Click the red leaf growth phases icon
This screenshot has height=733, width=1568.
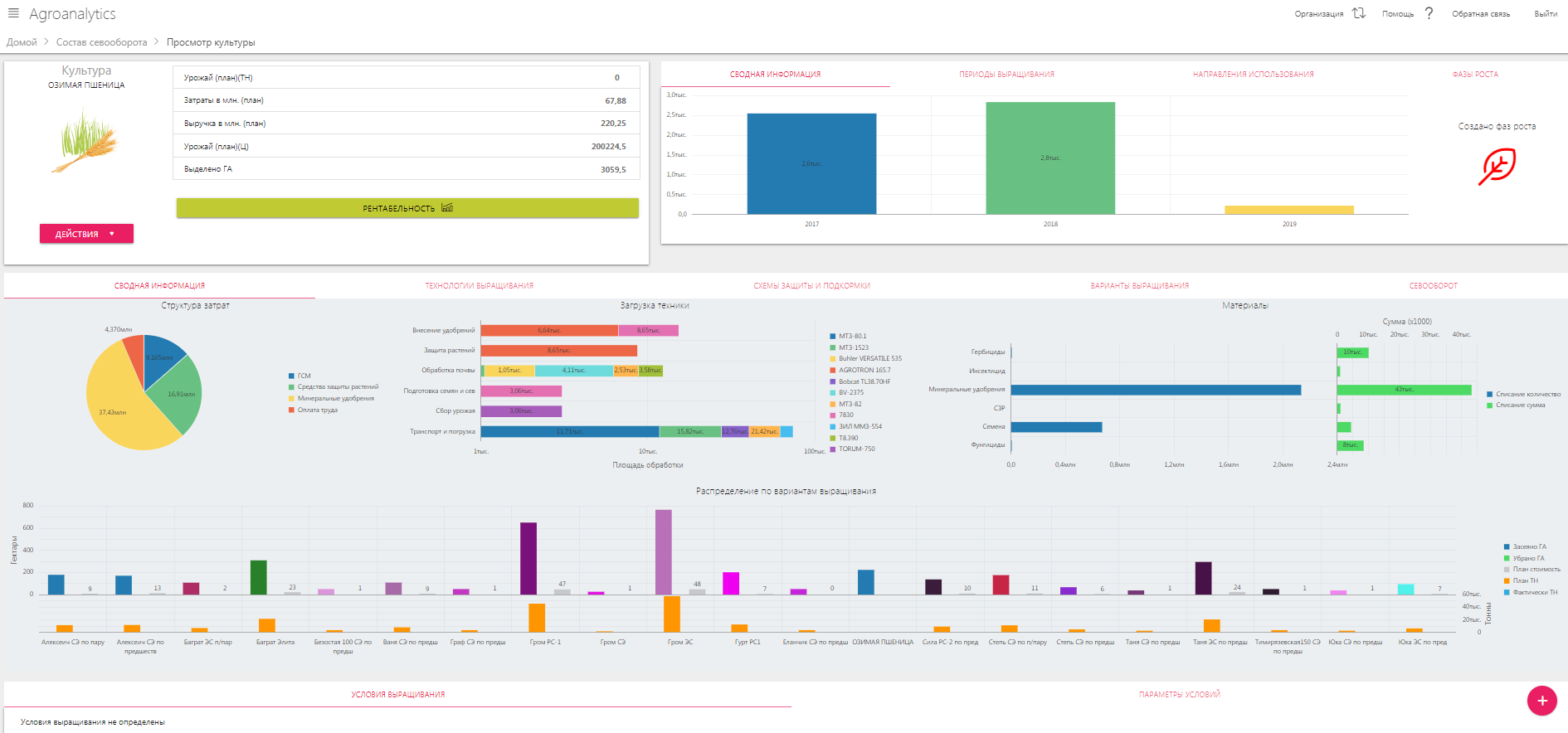click(1497, 167)
